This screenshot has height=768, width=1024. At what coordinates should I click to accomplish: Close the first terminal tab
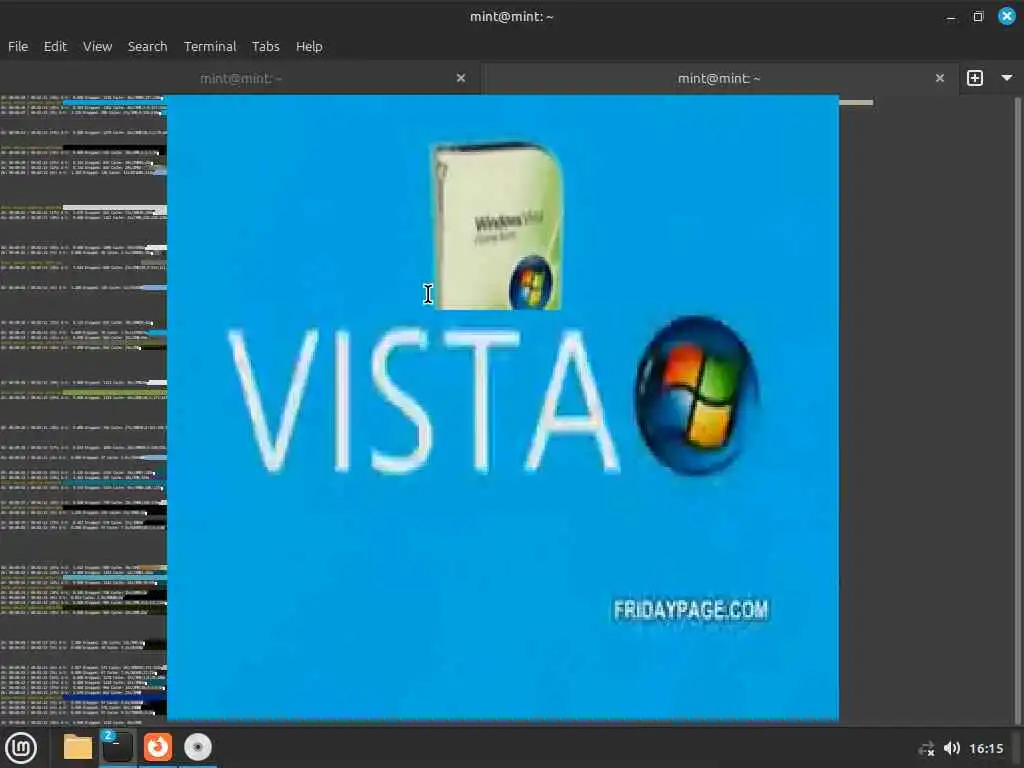click(461, 78)
